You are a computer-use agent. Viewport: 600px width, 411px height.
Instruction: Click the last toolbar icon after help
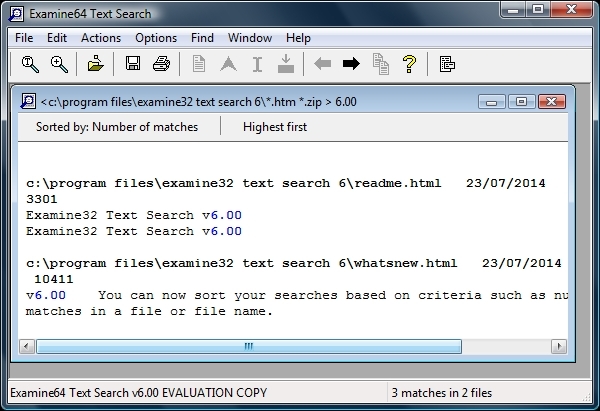pos(447,65)
